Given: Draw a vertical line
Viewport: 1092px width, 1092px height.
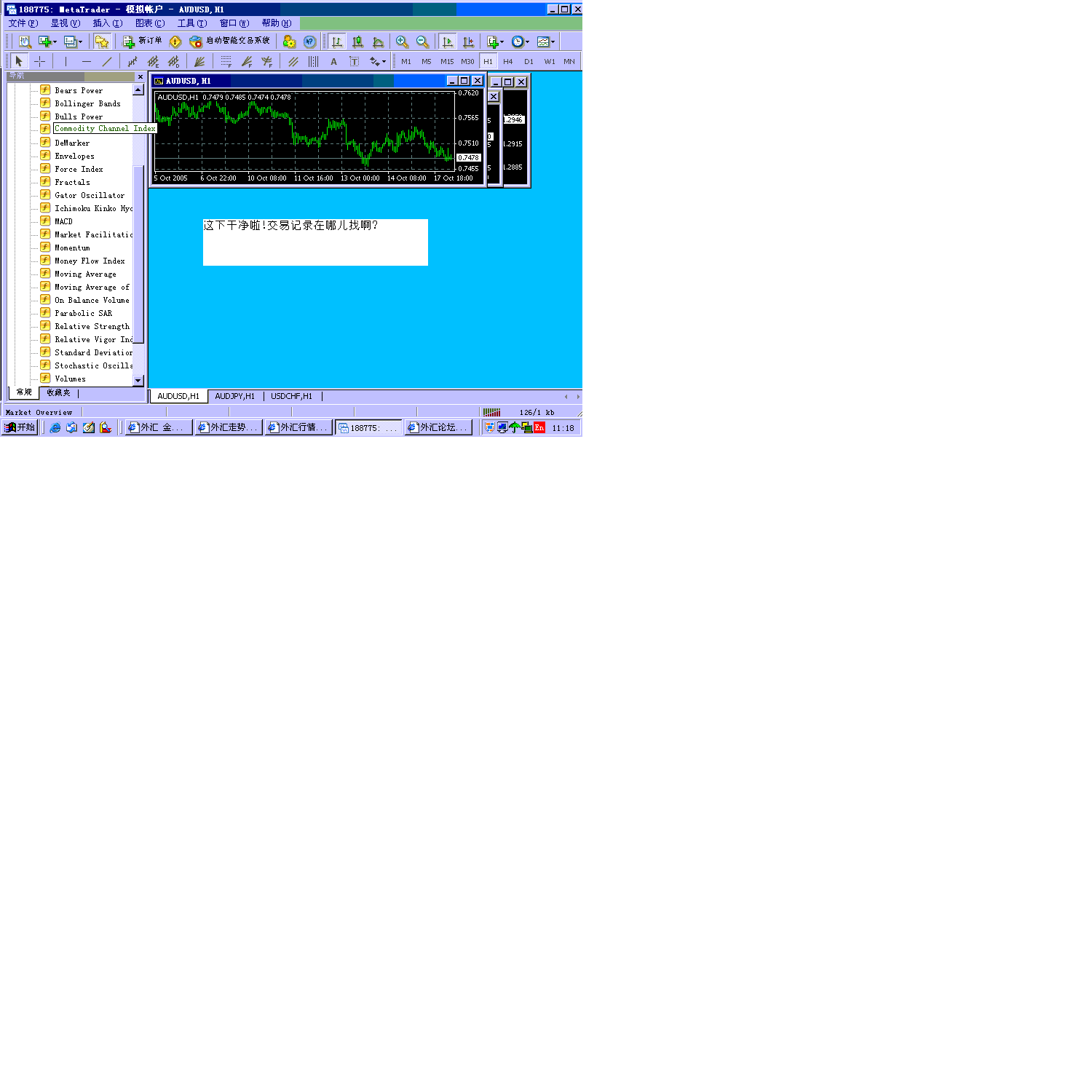Looking at the screenshot, I should click(66, 61).
